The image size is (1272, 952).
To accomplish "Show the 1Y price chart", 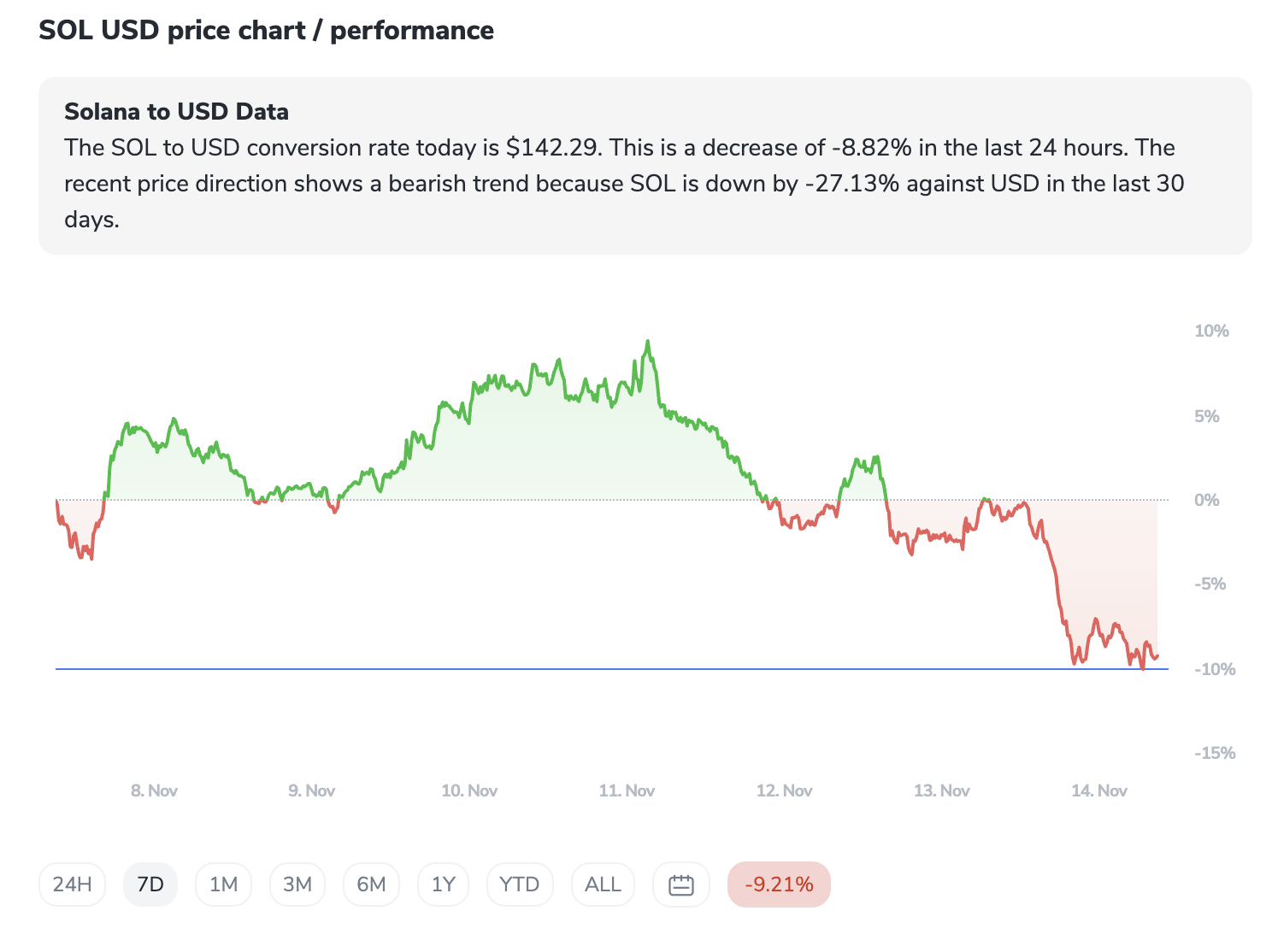I will click(443, 884).
